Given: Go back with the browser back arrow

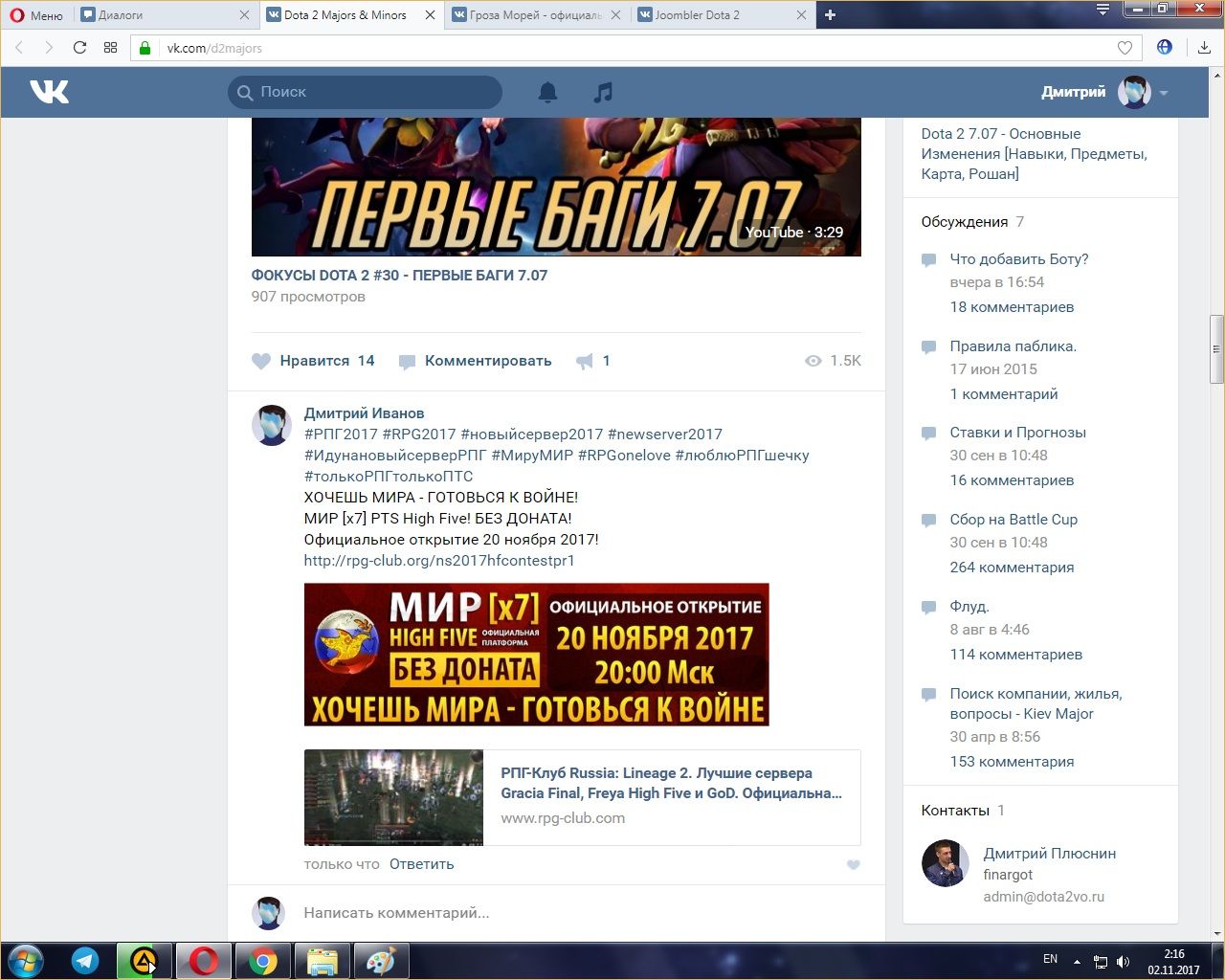Looking at the screenshot, I should pos(19,47).
